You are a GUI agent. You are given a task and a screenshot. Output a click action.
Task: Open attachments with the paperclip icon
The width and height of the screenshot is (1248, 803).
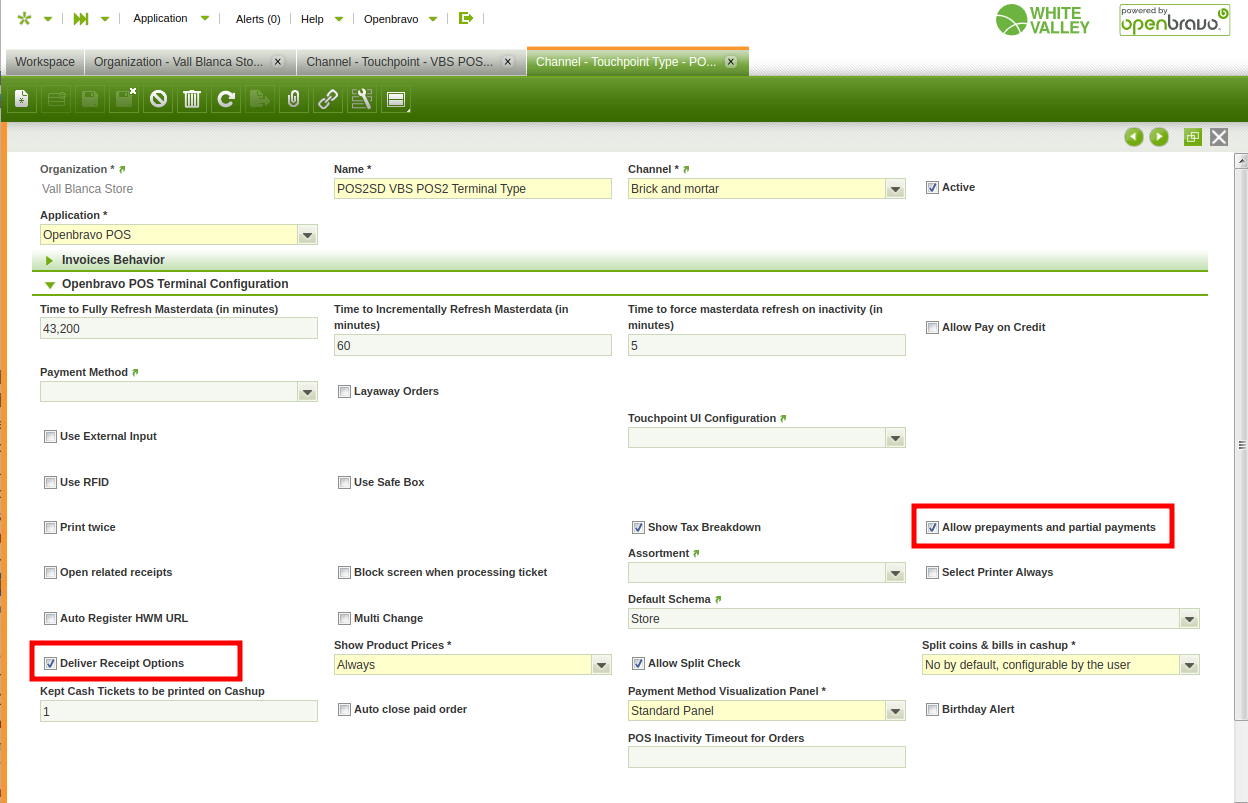[x=294, y=99]
